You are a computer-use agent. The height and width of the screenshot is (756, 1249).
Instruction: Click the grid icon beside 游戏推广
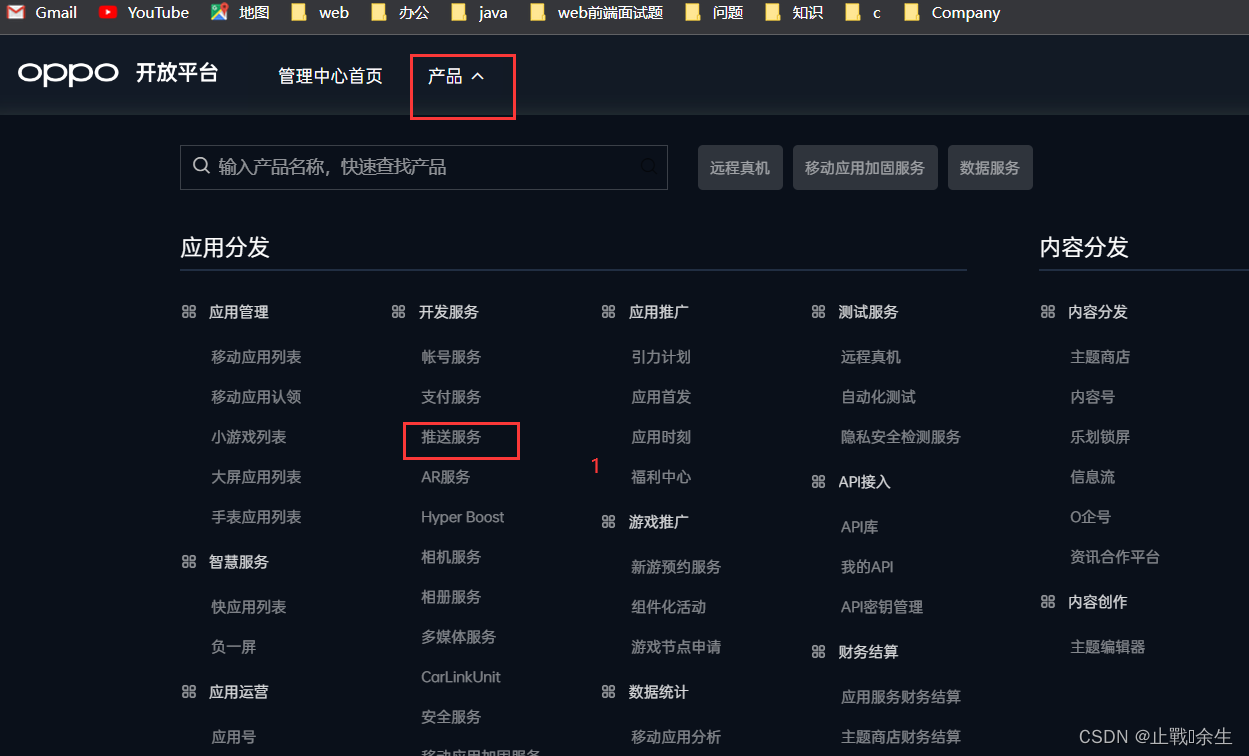pyautogui.click(x=609, y=522)
